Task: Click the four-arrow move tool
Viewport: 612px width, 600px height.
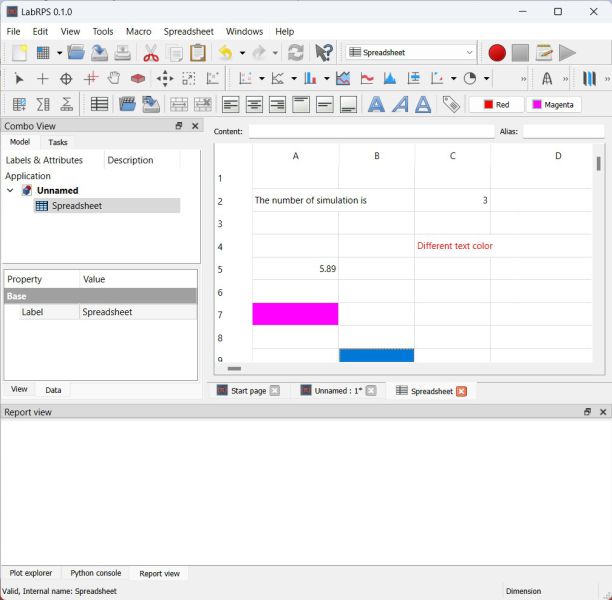Action: 165,79
